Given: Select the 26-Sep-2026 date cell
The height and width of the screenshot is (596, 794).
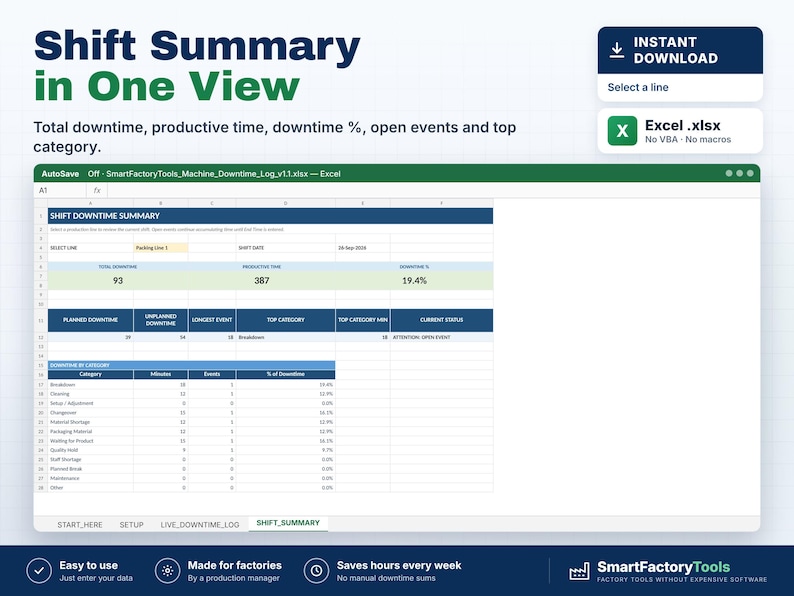Looking at the screenshot, I should pyautogui.click(x=363, y=248).
